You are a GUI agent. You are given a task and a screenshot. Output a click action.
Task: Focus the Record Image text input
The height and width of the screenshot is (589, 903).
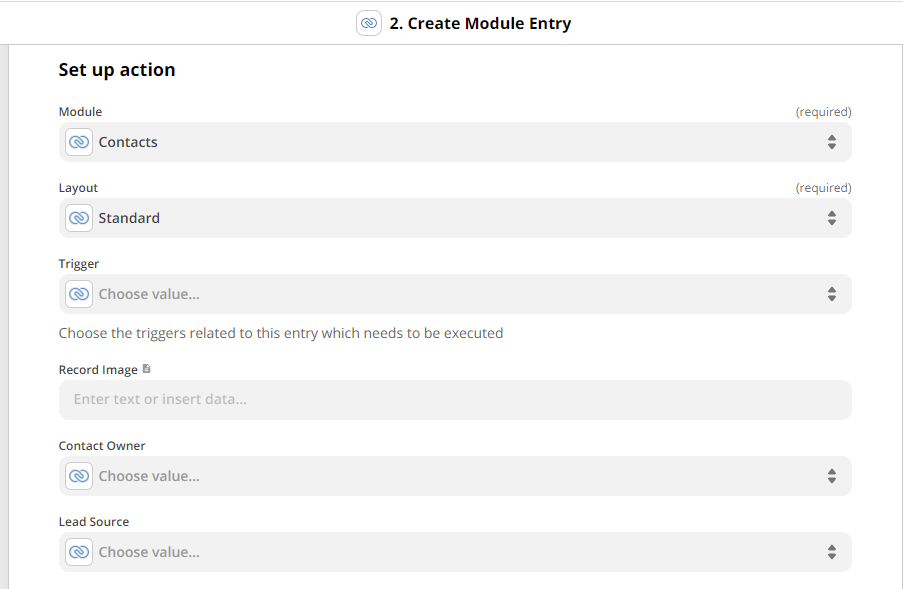tap(455, 400)
